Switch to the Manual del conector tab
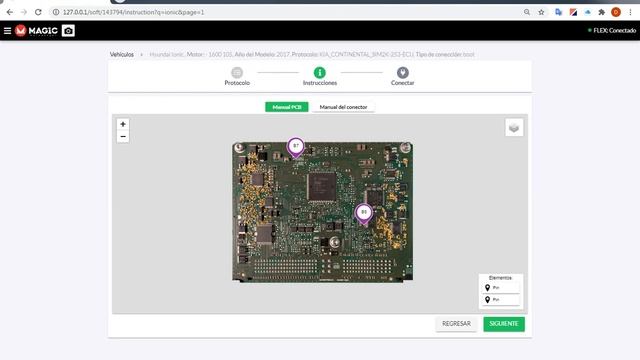Image resolution: width=640 pixels, height=360 pixels. click(x=343, y=107)
